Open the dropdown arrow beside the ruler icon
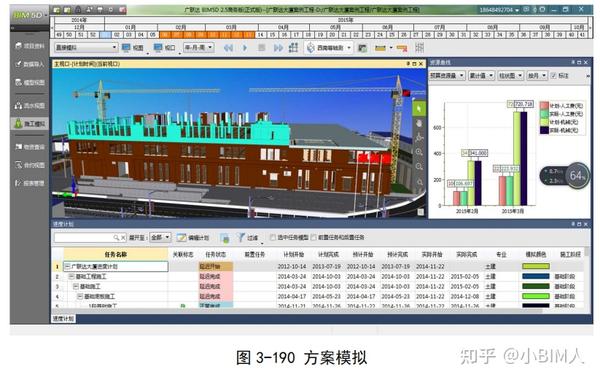 (391, 48)
